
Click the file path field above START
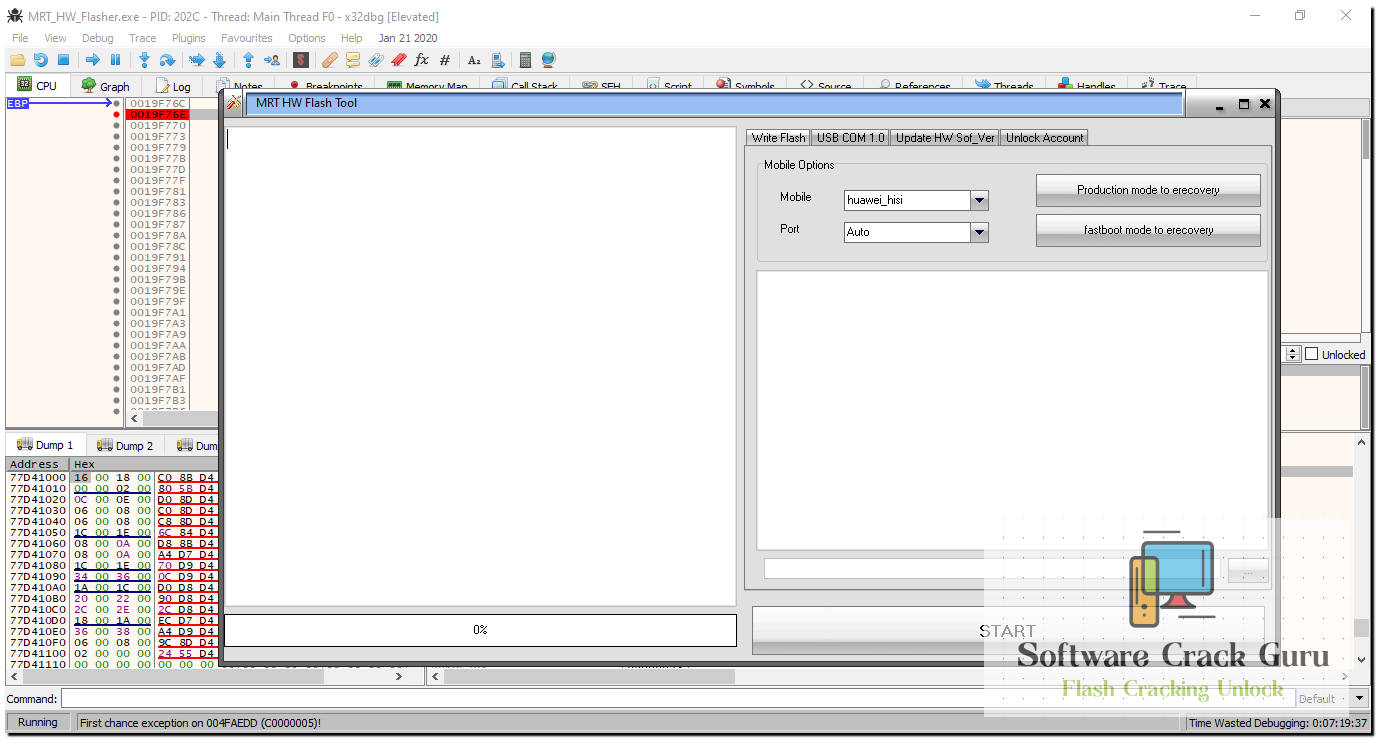coord(991,568)
